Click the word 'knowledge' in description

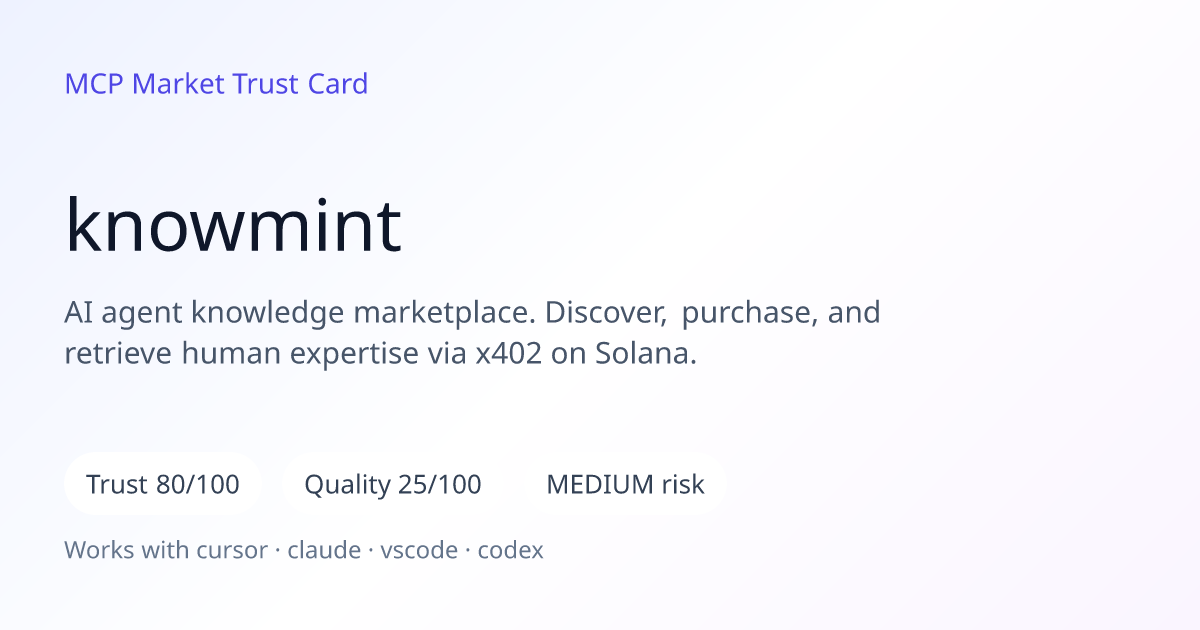pyautogui.click(x=267, y=313)
